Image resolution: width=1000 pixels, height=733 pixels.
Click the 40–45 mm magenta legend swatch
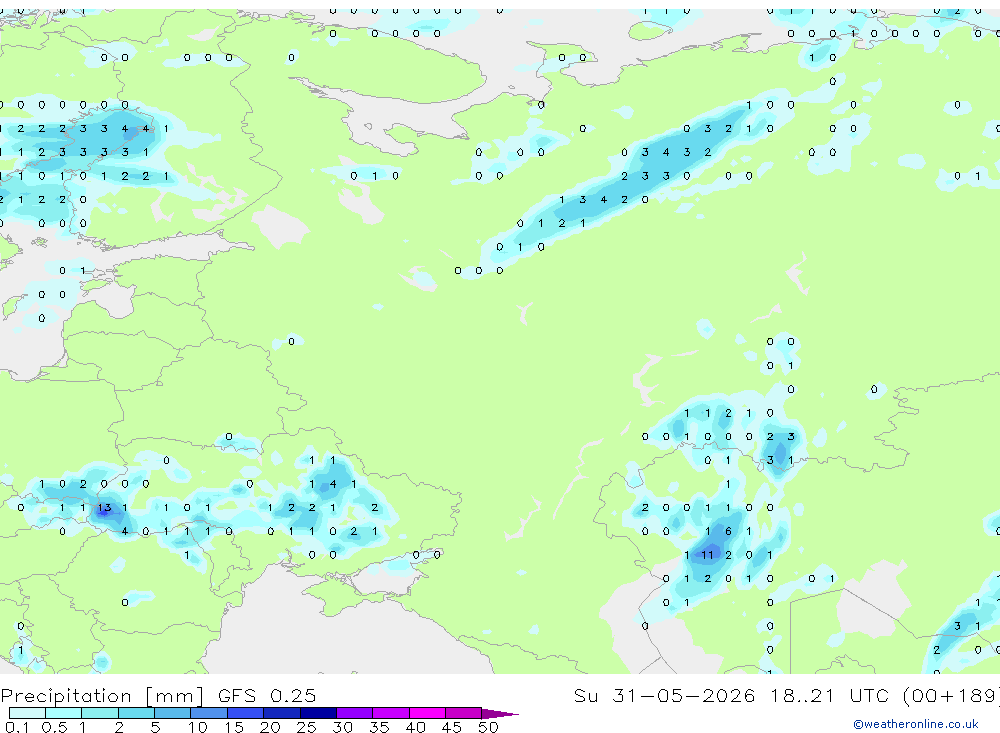pyautogui.click(x=427, y=713)
